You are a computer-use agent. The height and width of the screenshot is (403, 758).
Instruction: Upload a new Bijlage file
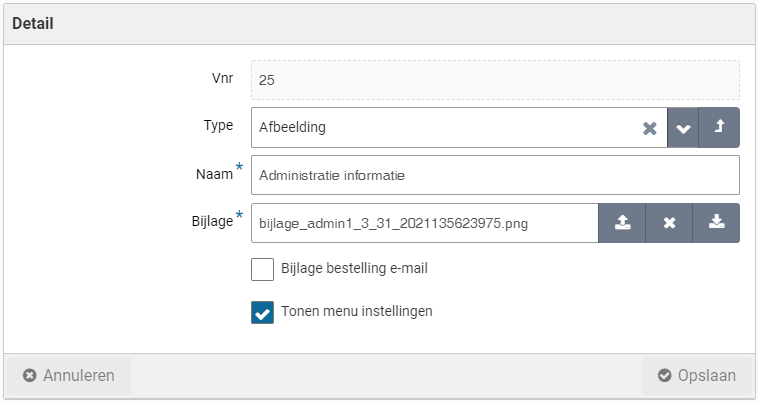pyautogui.click(x=622, y=223)
